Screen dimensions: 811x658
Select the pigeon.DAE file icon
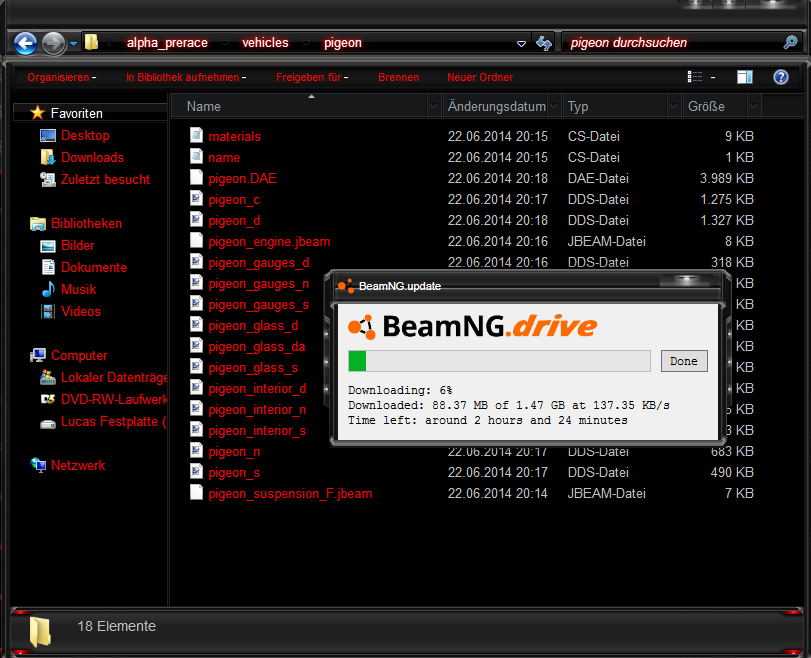pos(196,178)
